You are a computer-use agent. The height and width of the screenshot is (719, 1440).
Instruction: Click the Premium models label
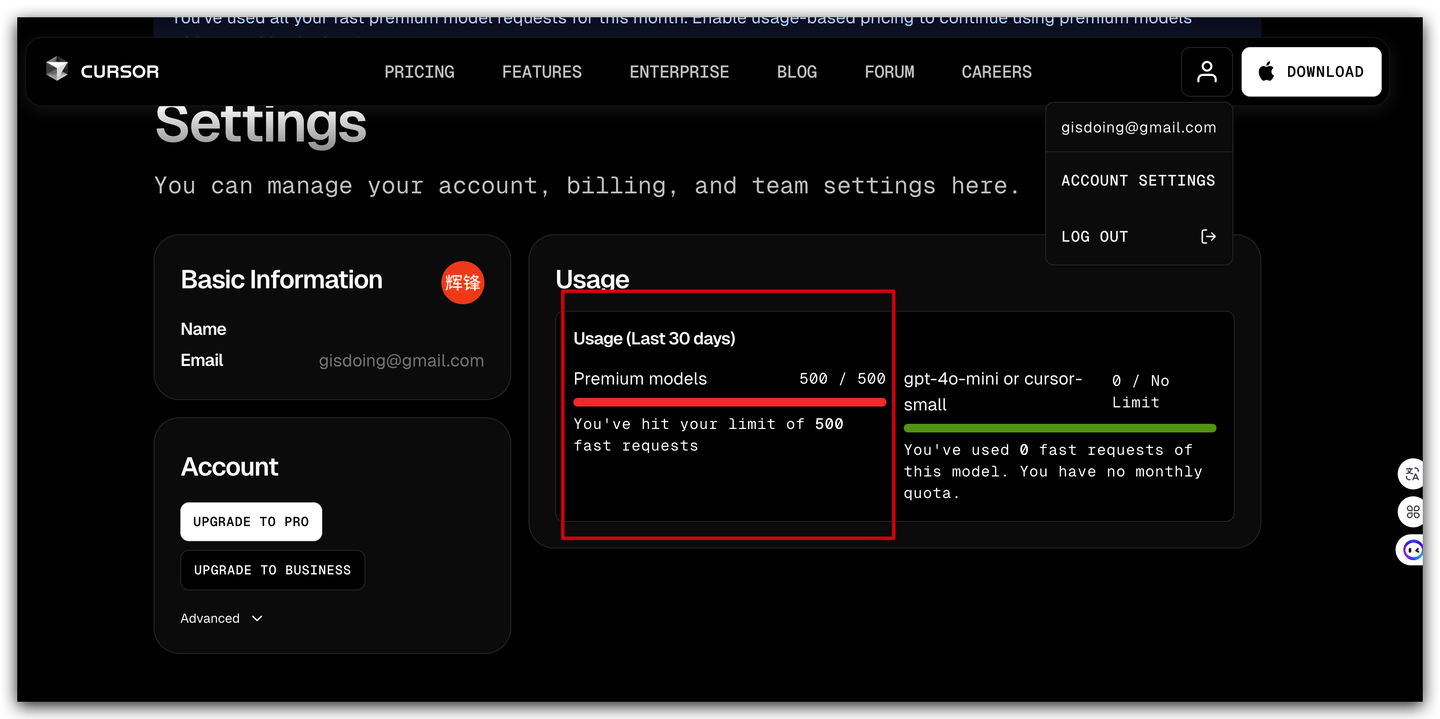(x=640, y=379)
